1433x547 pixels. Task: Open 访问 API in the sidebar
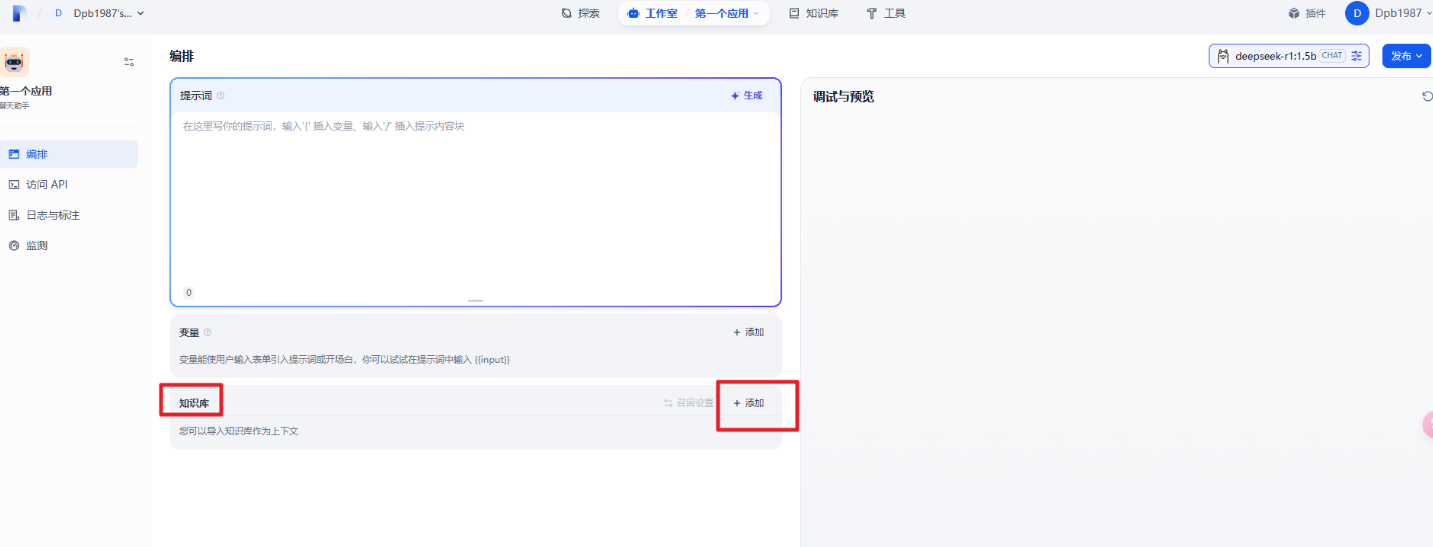coord(69,185)
